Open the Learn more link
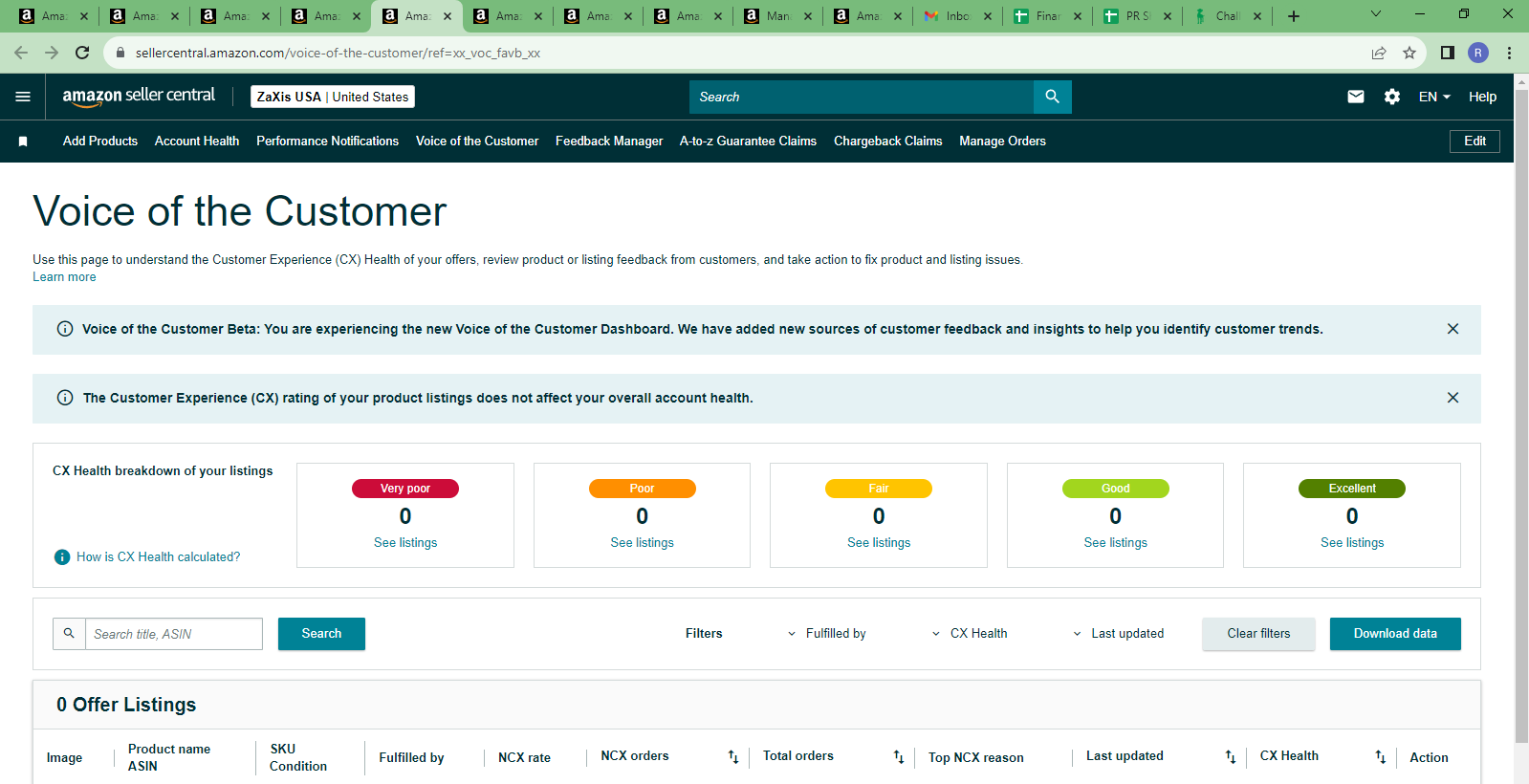This screenshot has width=1529, height=784. click(64, 277)
